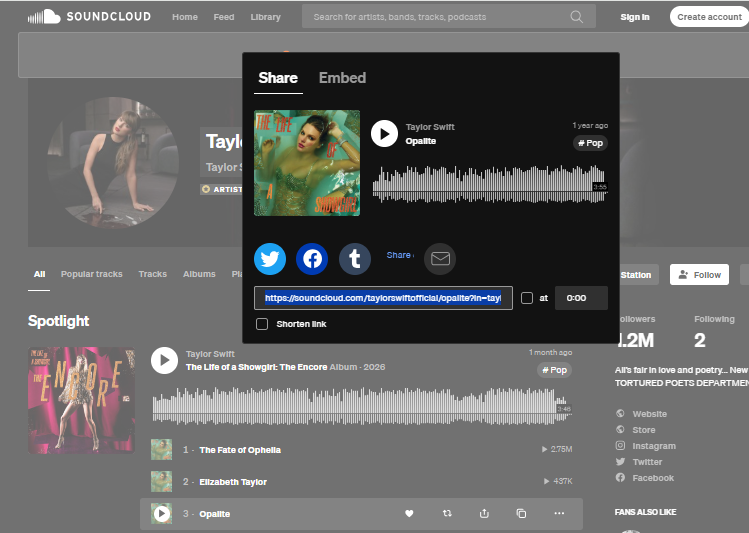Open the Popular tracks tab
This screenshot has width=749, height=533.
(92, 274)
